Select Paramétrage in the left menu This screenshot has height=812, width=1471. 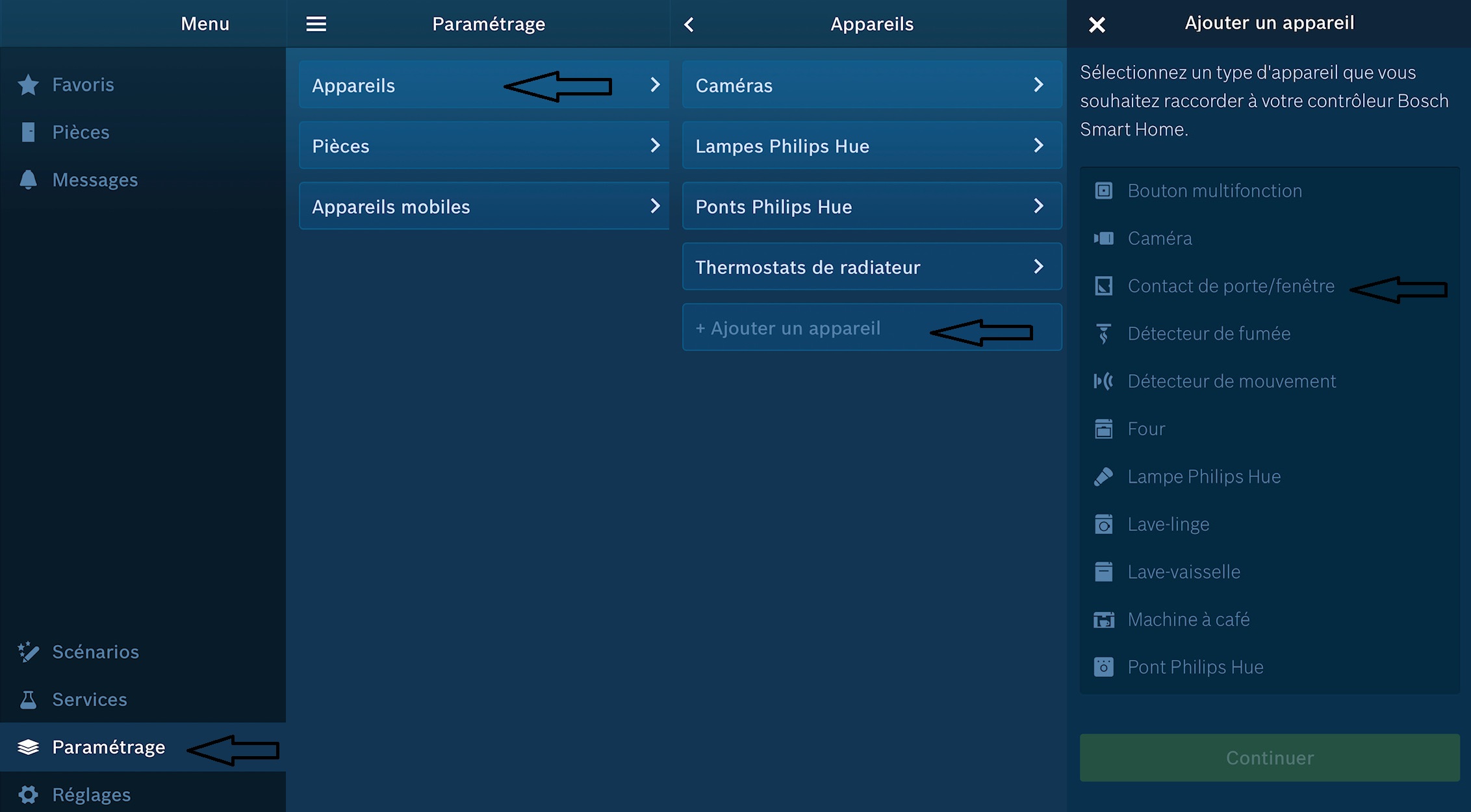[x=109, y=747]
